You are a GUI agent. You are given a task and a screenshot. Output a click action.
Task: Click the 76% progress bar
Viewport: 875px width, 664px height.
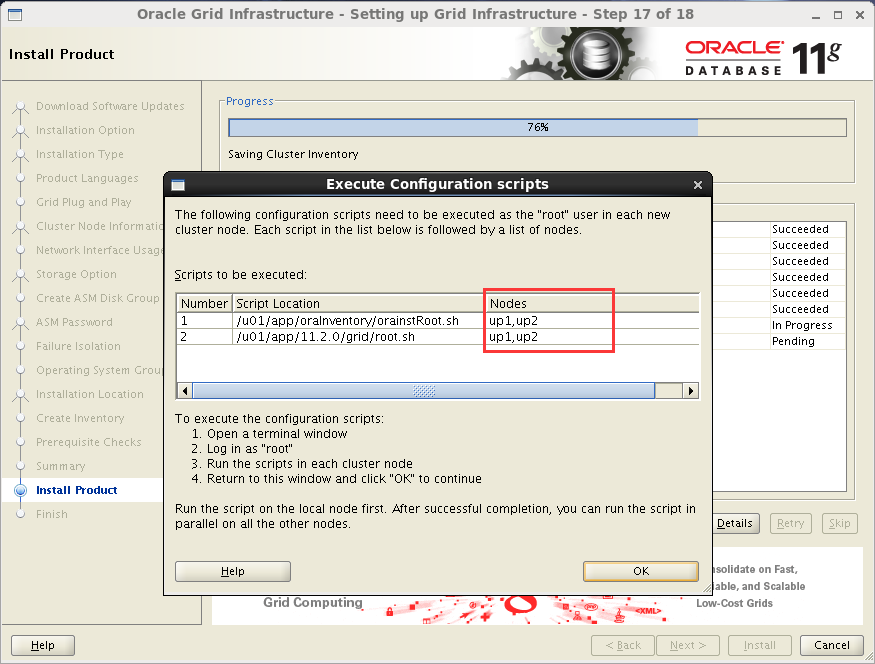coord(537,127)
